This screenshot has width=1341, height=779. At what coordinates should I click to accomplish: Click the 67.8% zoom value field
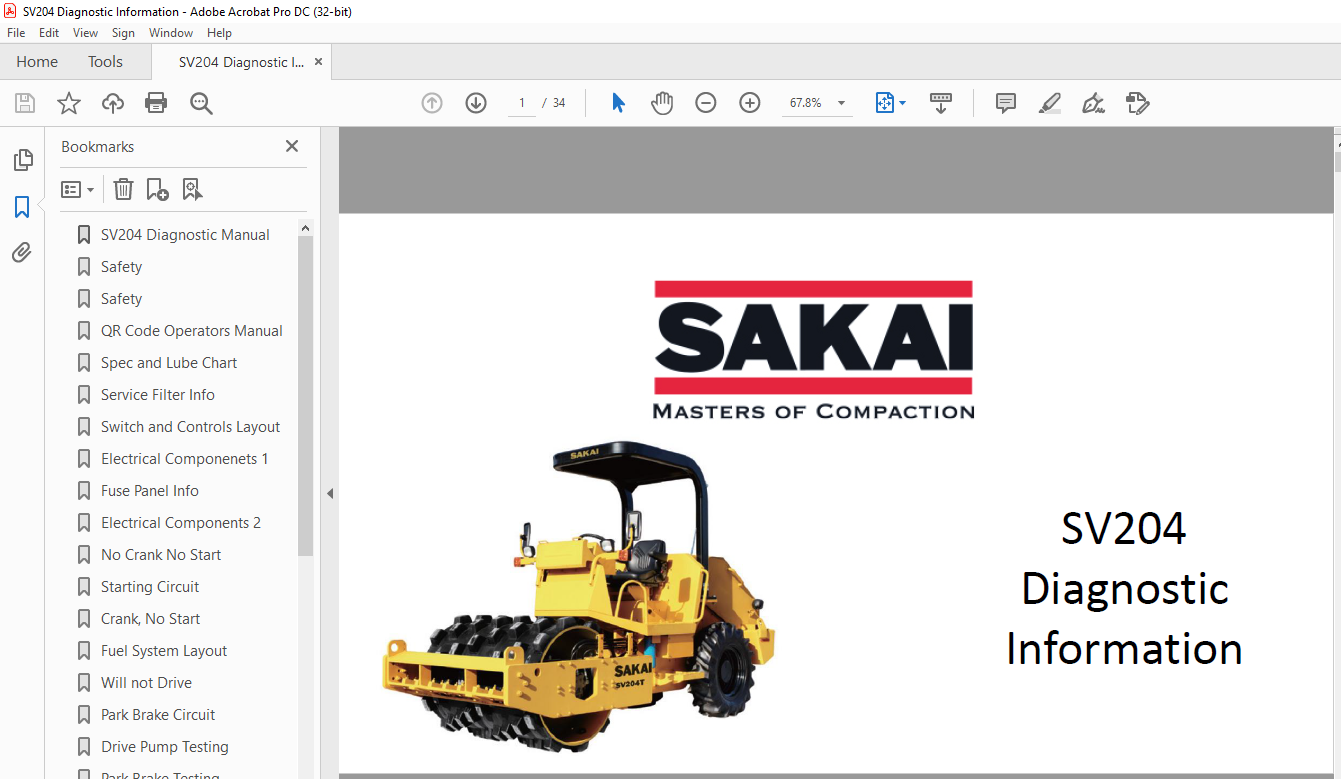805,103
